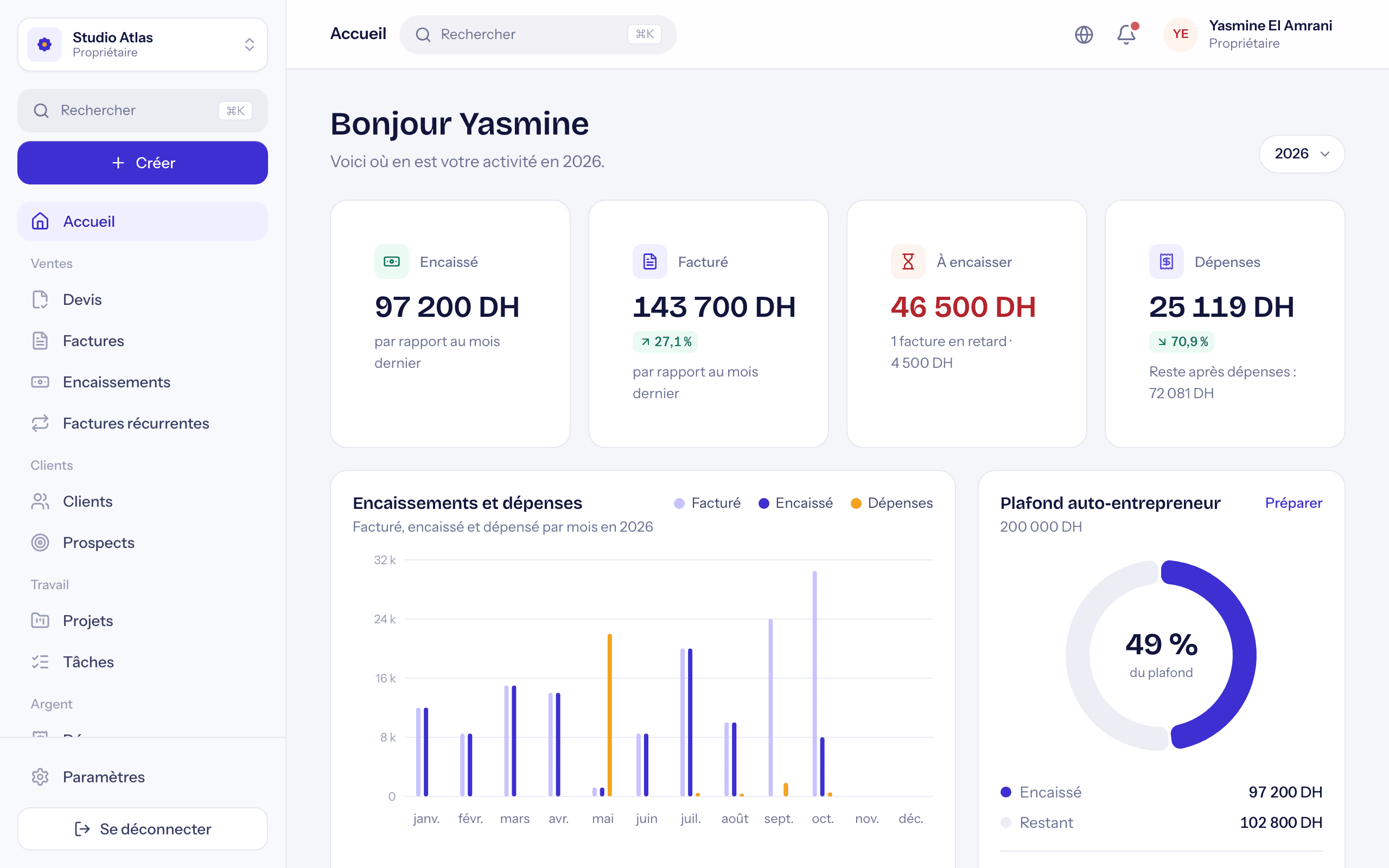1389x868 pixels.
Task: Click the Préparer link
Action: pos(1293,503)
